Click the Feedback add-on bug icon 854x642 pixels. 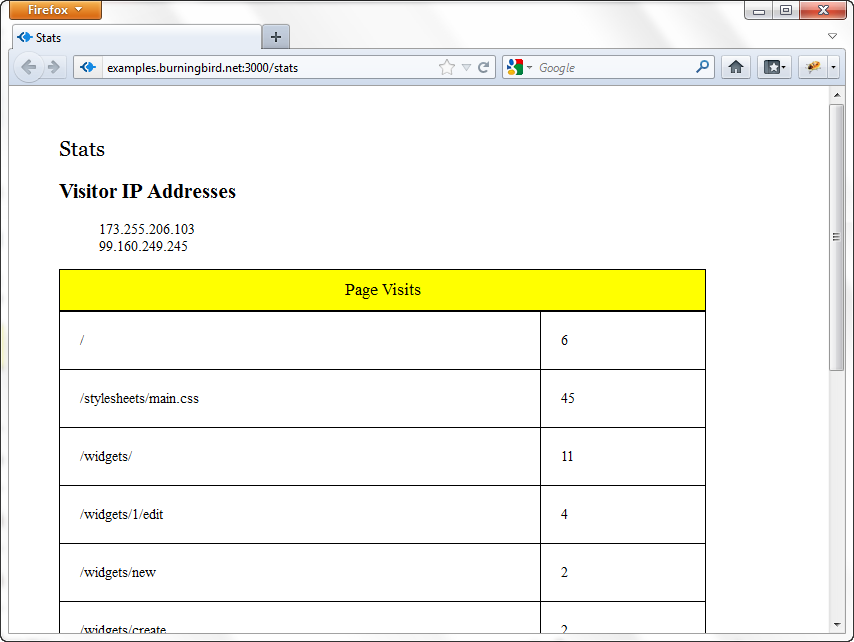pos(812,67)
